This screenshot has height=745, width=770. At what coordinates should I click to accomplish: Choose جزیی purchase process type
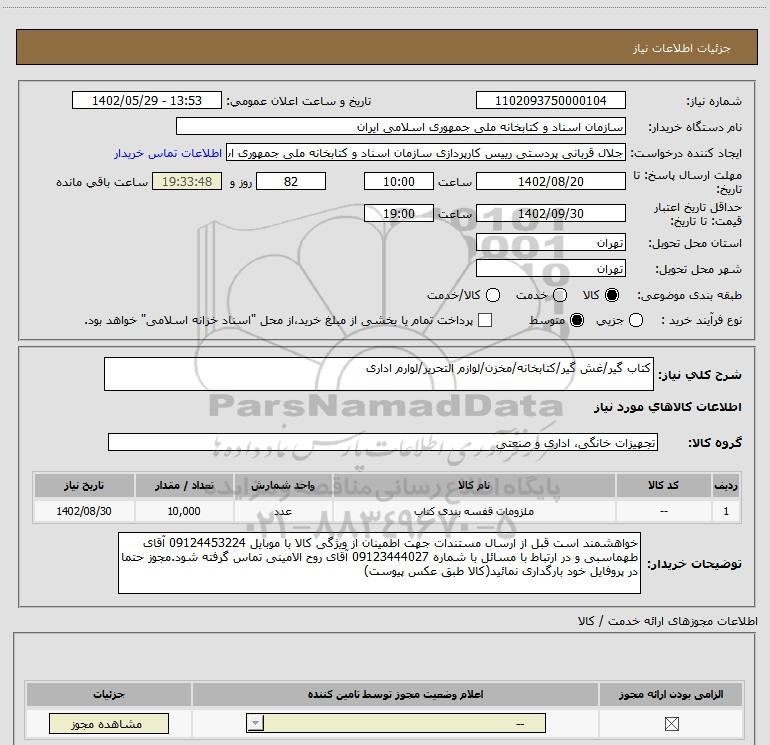tap(636, 320)
